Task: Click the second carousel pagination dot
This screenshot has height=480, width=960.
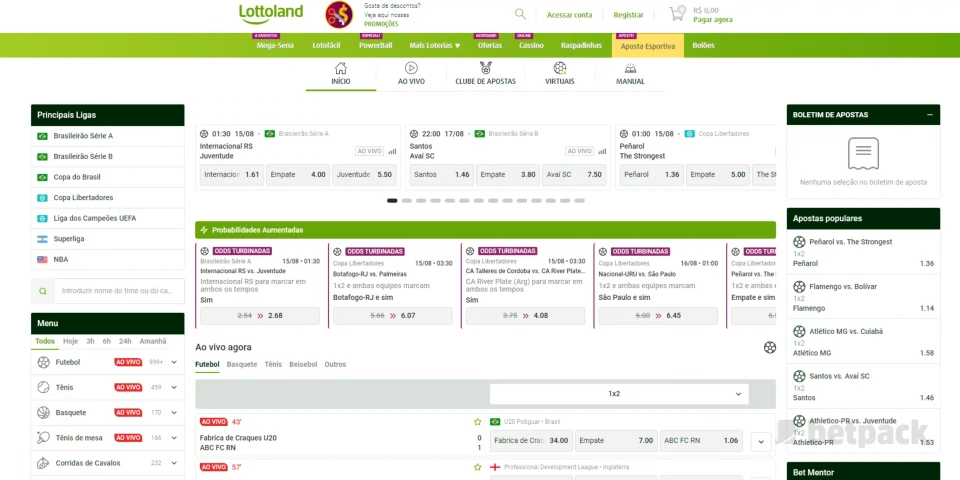Action: [407, 201]
